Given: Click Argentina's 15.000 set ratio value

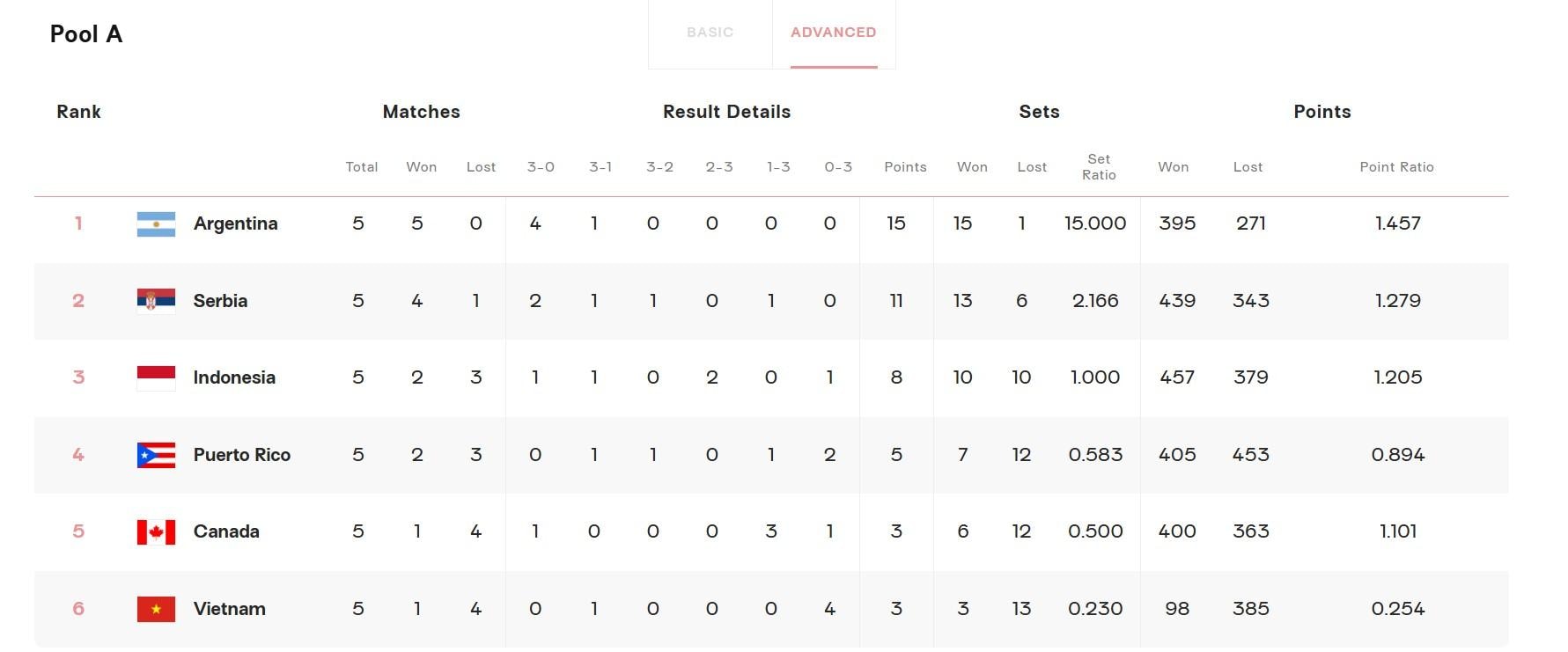Looking at the screenshot, I should point(1095,223).
